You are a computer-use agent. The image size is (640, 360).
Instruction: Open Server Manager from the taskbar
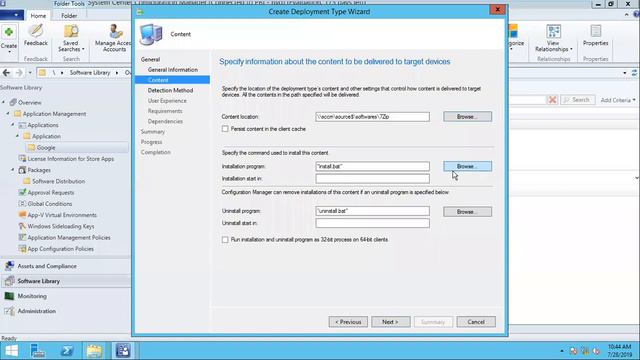(x=38, y=351)
